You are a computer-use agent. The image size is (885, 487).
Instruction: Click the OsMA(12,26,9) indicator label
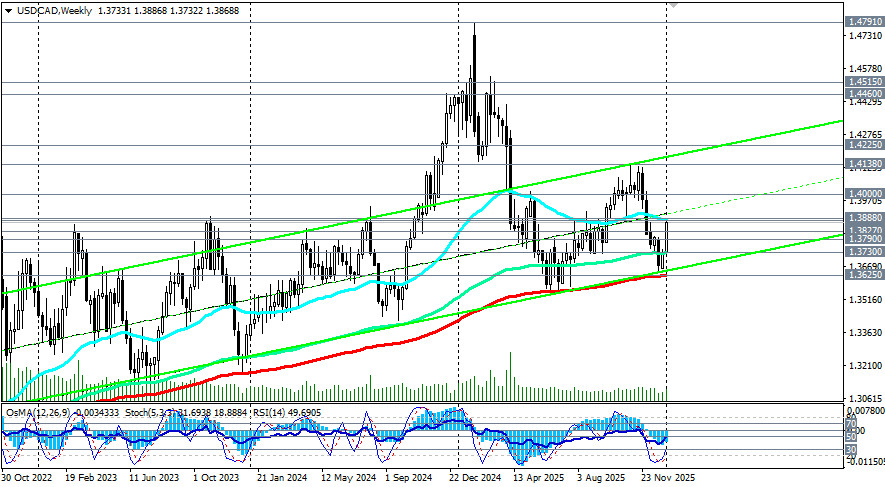coord(37,412)
